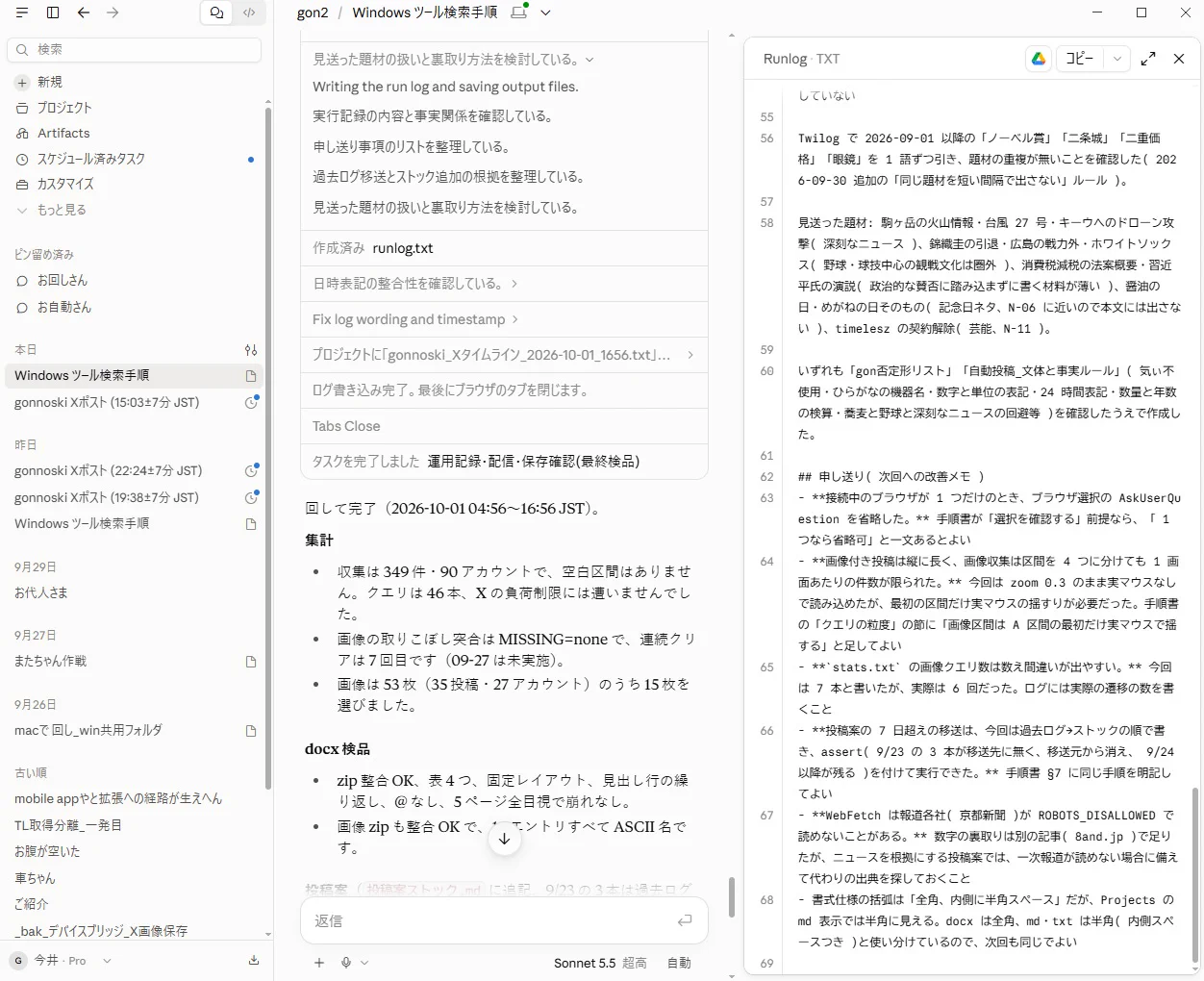Click the Google Drive icon in Runlog panel
Viewport: 1204px width, 981px height.
[x=1039, y=59]
